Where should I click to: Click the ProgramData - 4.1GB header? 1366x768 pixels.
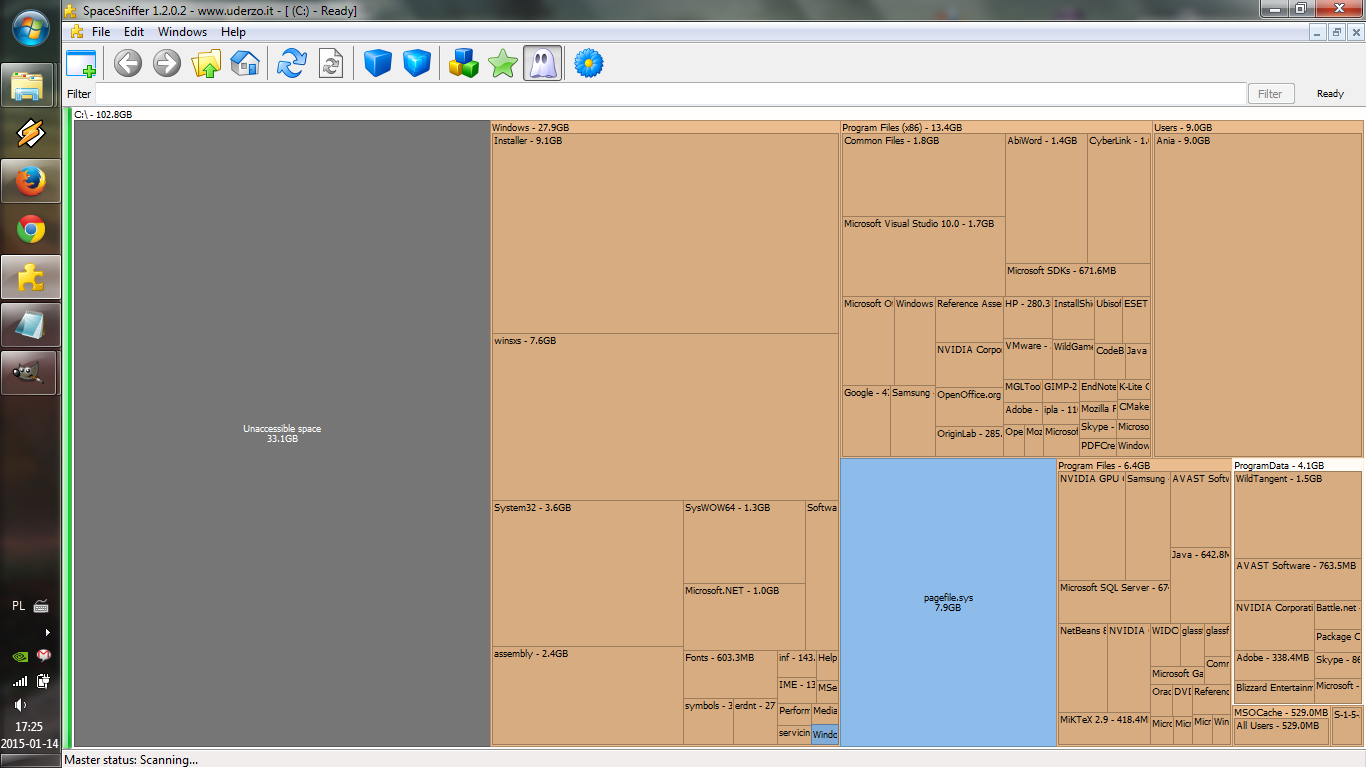point(1298,465)
